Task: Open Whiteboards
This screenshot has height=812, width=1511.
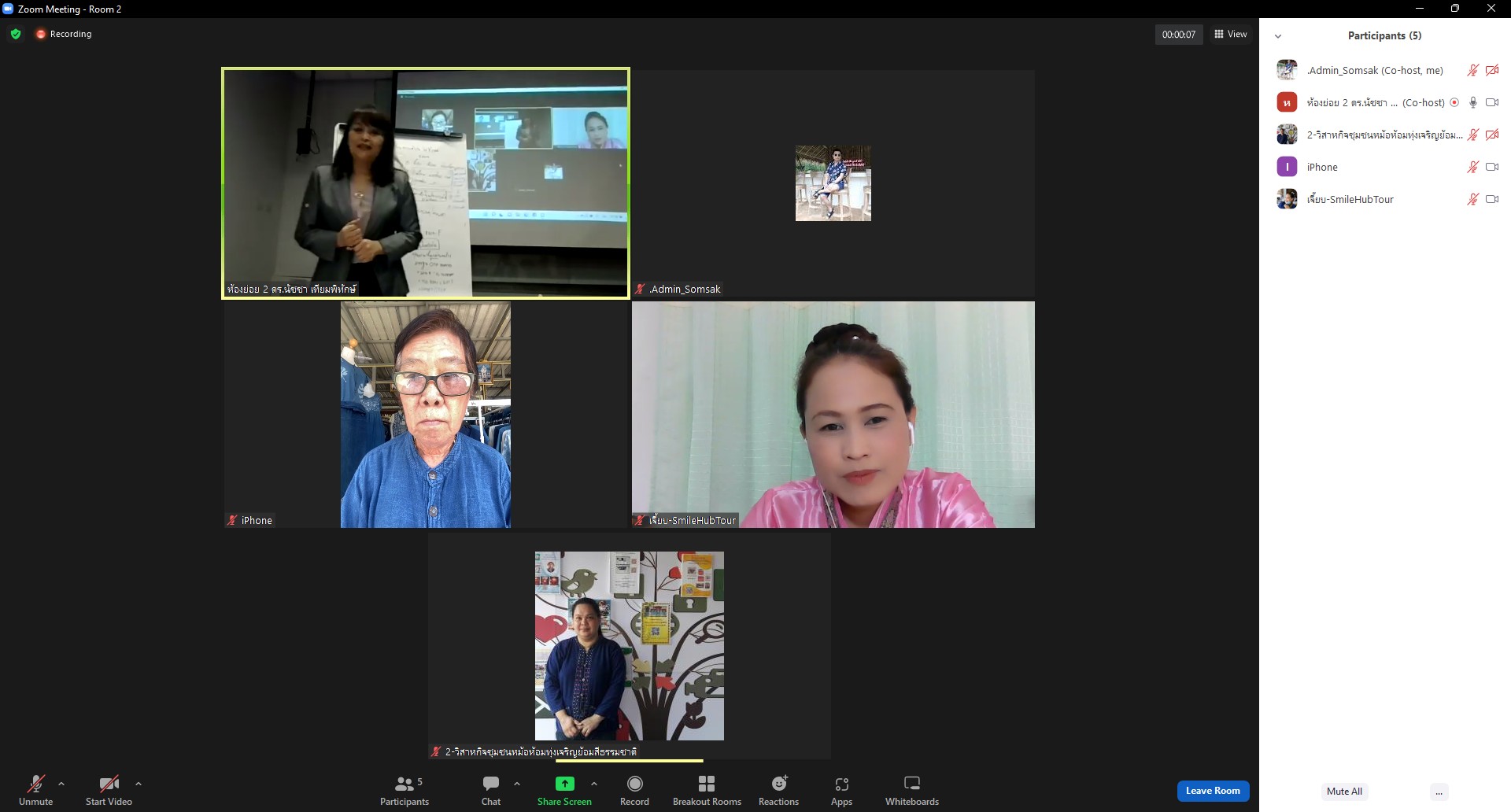Action: click(x=911, y=784)
